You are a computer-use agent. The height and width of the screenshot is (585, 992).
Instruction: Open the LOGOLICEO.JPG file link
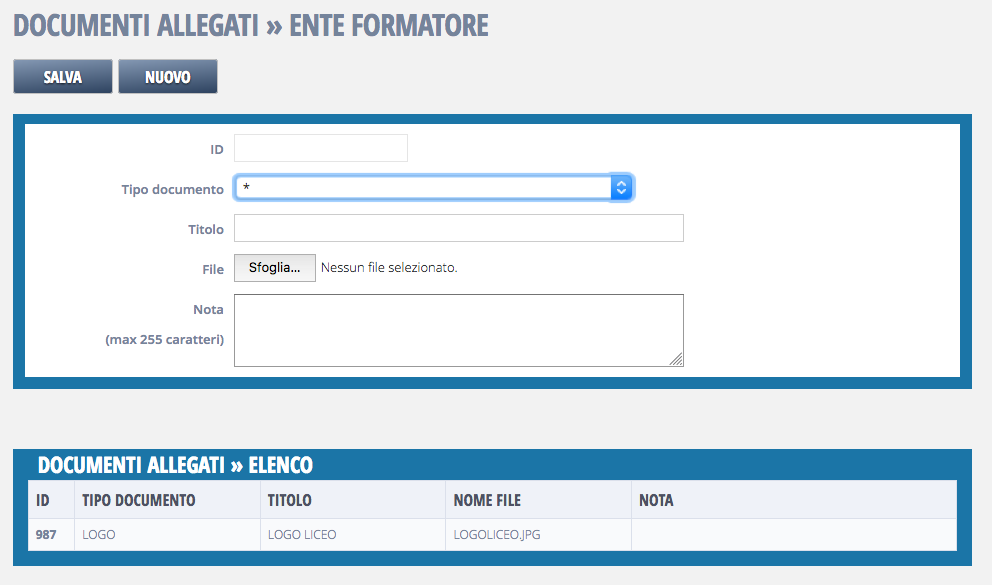(x=497, y=534)
